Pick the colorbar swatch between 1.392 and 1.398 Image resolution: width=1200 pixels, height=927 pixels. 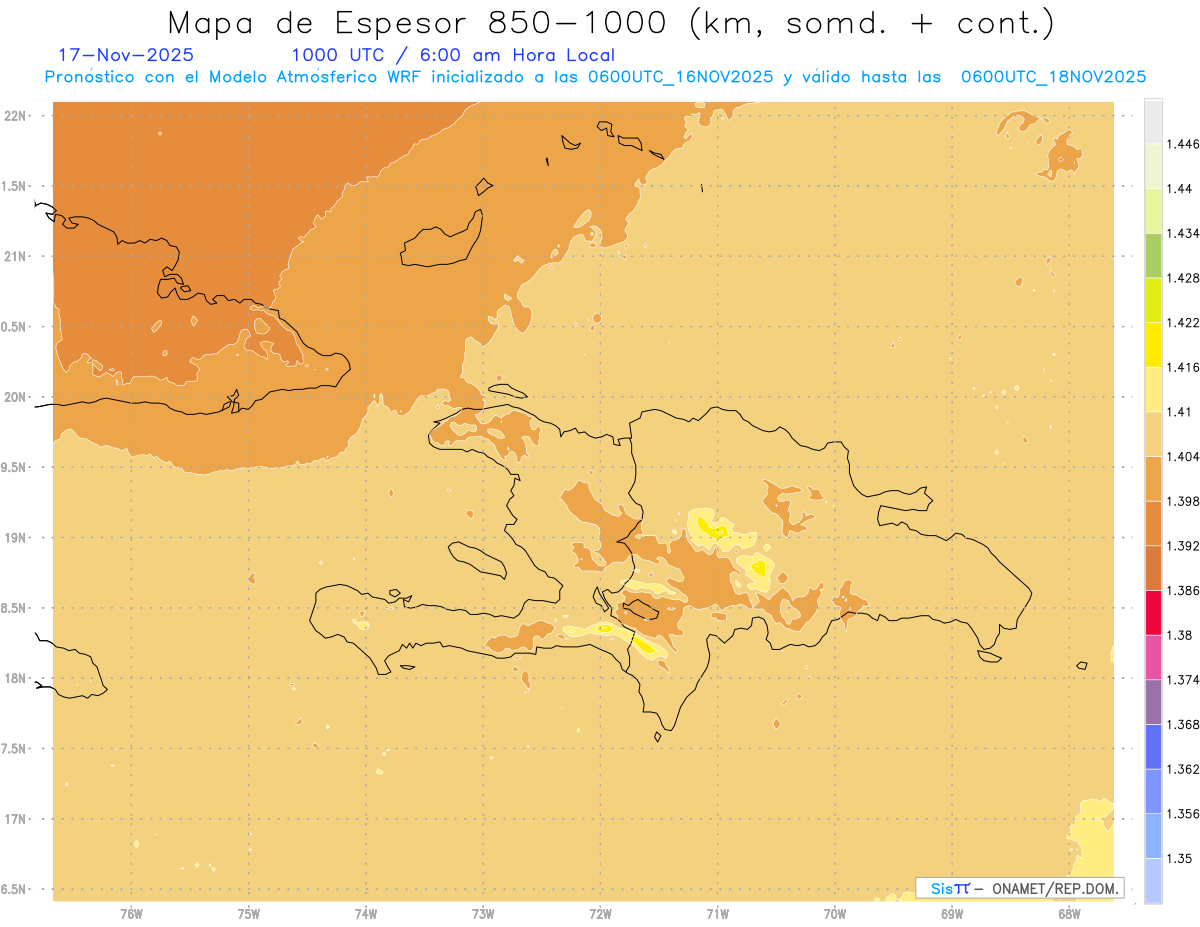click(1153, 523)
